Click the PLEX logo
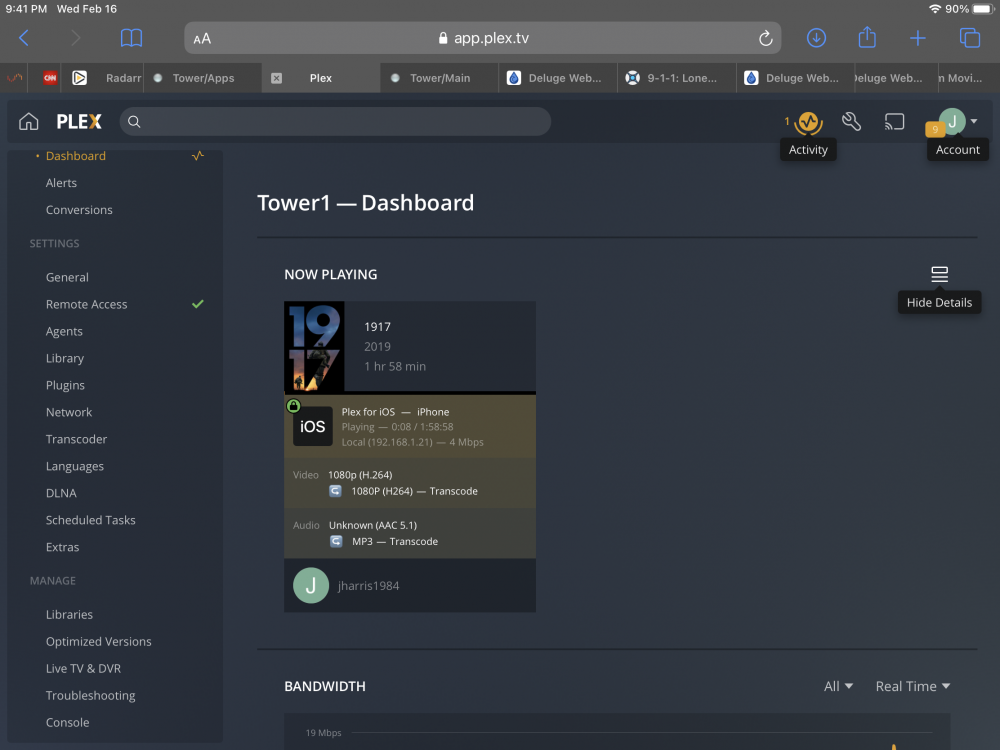Viewport: 1000px width, 750px height. pyautogui.click(x=78, y=121)
